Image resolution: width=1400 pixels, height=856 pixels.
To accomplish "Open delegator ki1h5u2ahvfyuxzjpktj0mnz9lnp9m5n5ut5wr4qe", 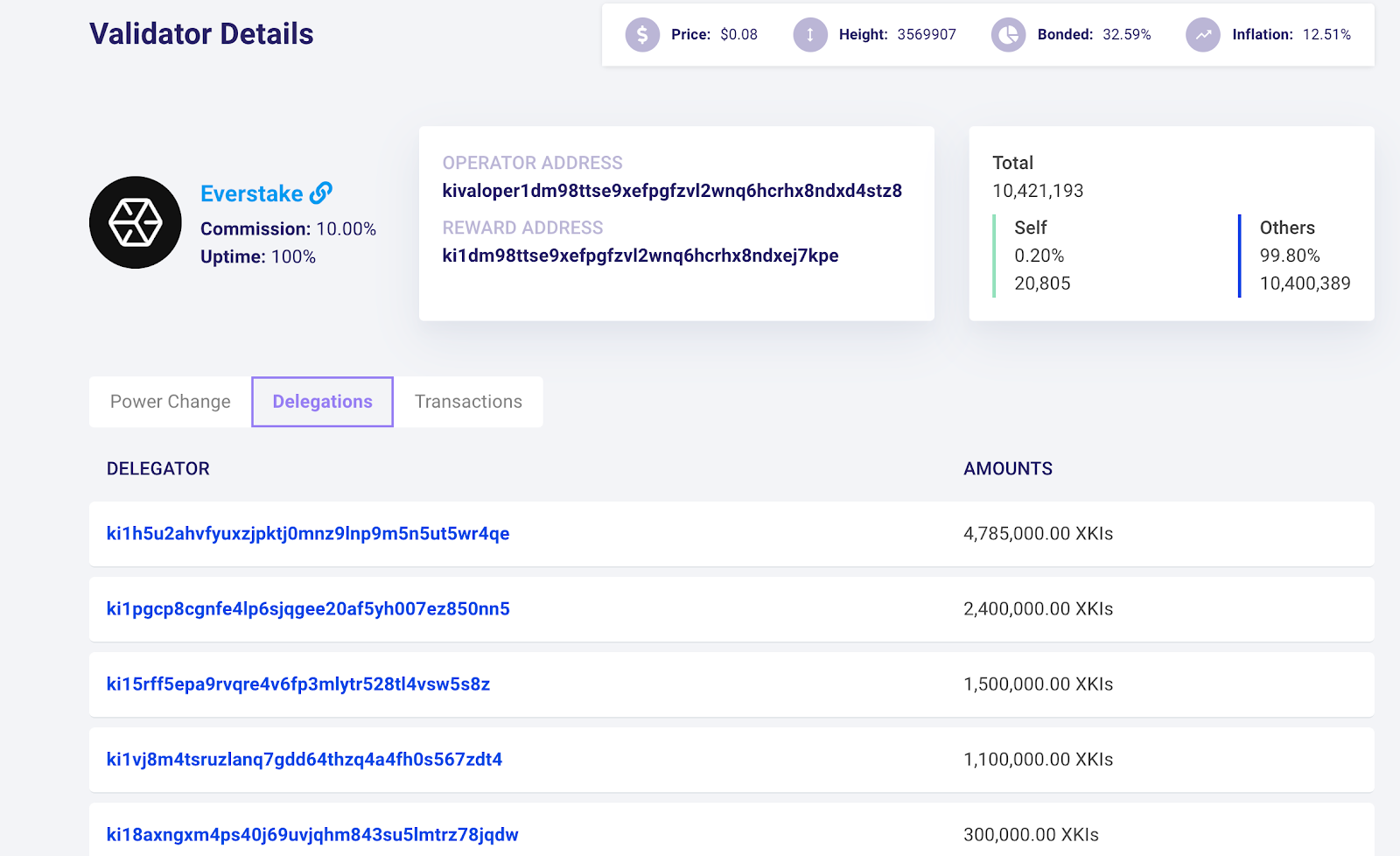I will (x=308, y=533).
